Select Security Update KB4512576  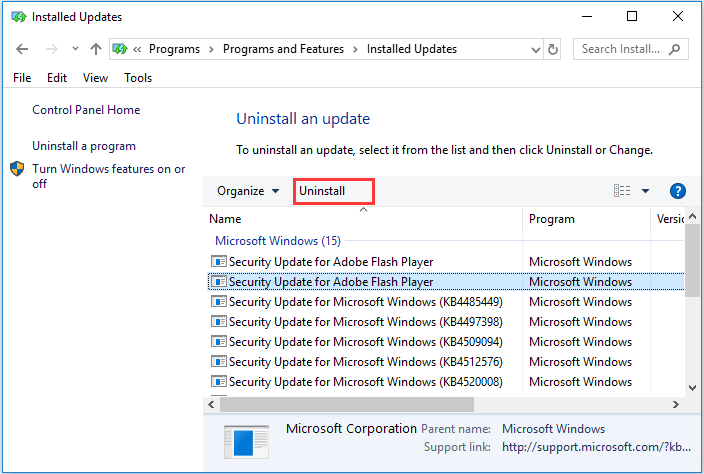[x=446, y=362]
